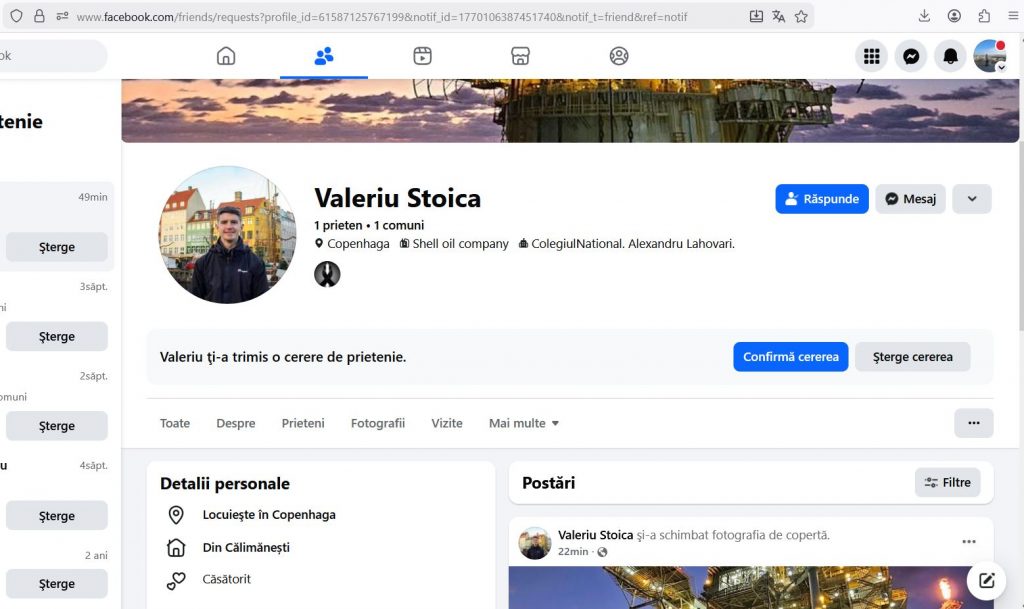Open the Filtre post filters

pyautogui.click(x=947, y=483)
